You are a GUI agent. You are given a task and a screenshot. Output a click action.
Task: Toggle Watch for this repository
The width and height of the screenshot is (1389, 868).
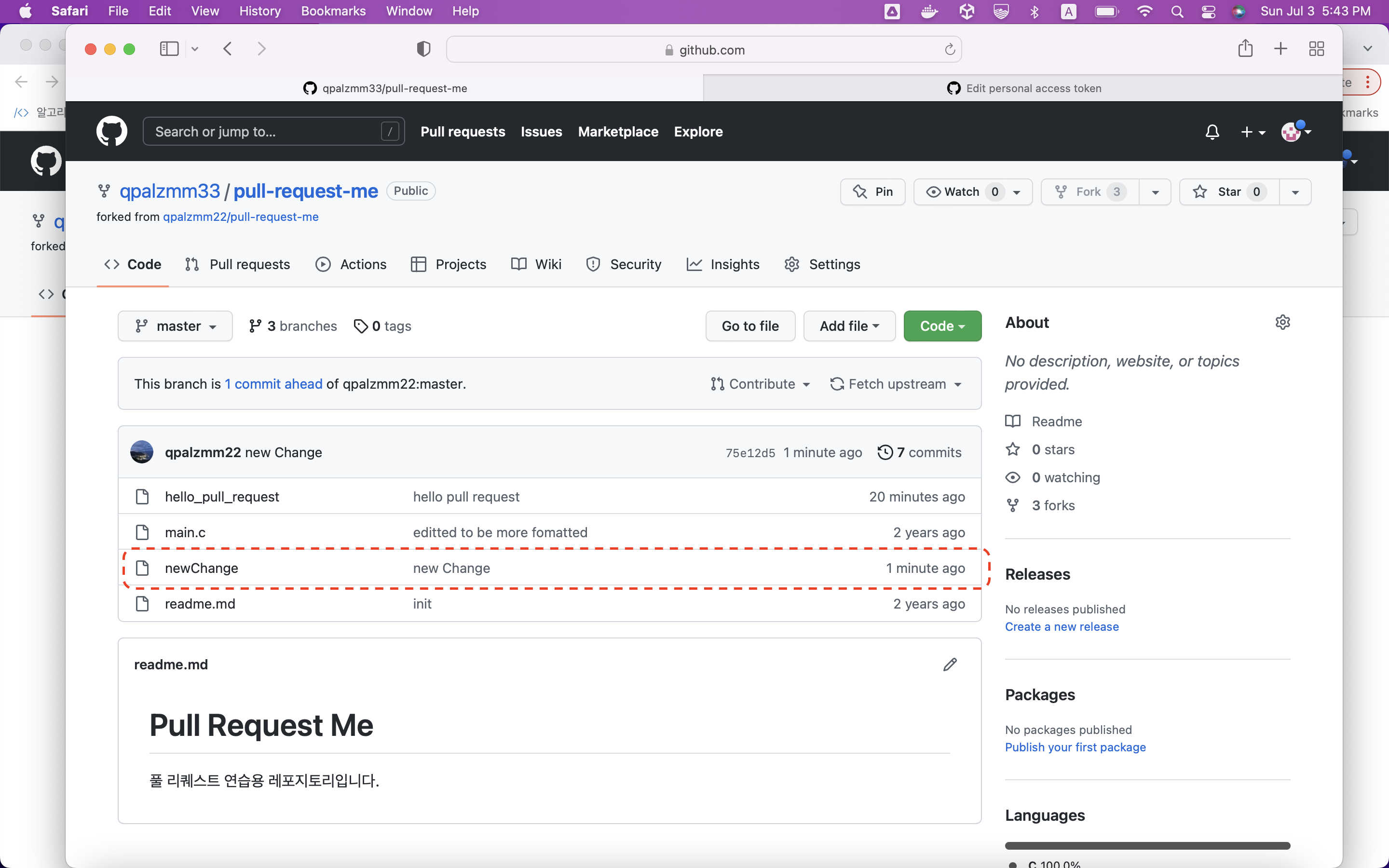(x=961, y=192)
